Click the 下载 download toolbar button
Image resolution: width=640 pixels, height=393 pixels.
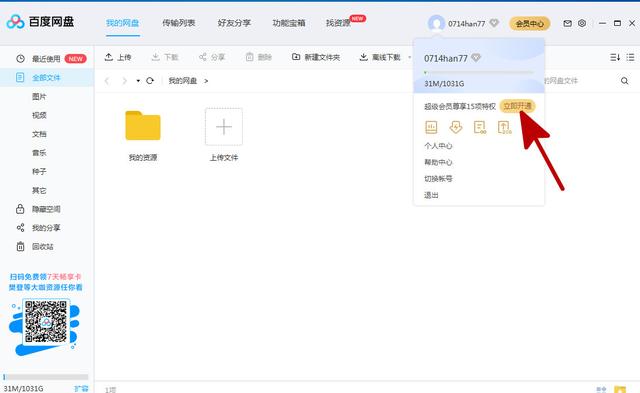coord(165,57)
